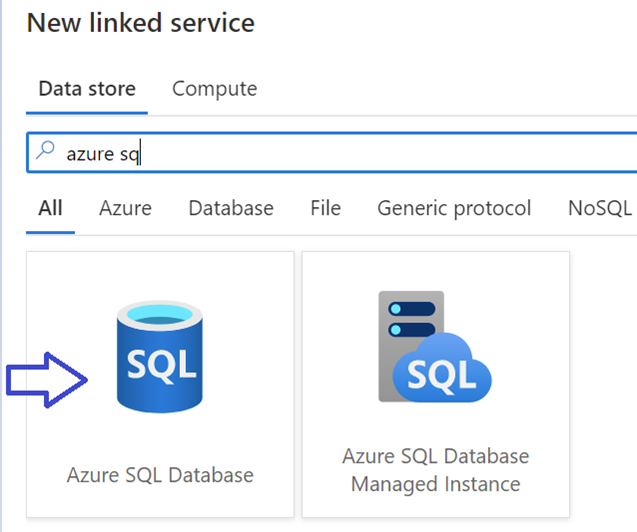Click the 'Azure SQL Database' tile label
This screenshot has width=637, height=532.
coord(160,475)
